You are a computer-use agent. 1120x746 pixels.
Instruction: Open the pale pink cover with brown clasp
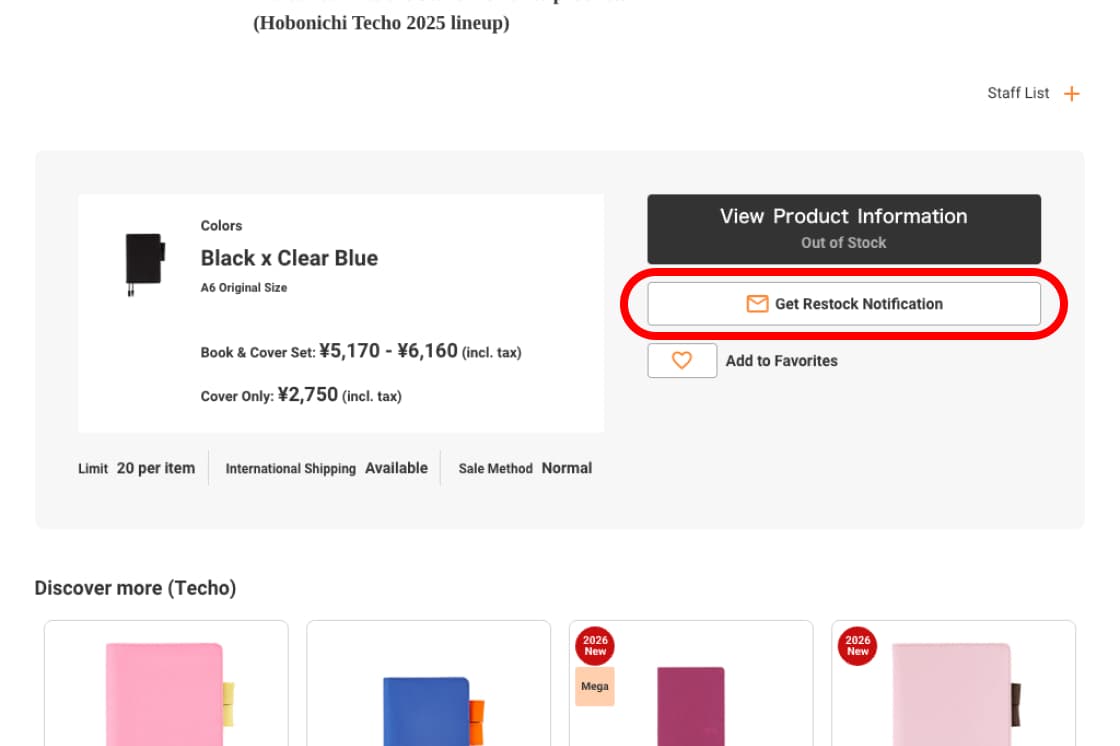click(x=953, y=694)
